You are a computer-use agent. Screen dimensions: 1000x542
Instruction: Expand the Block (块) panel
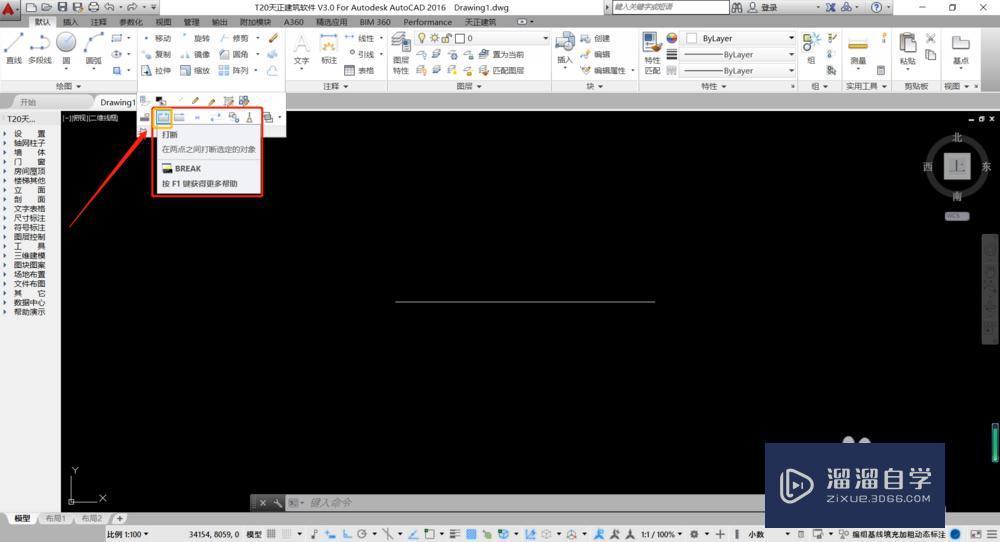pos(594,86)
